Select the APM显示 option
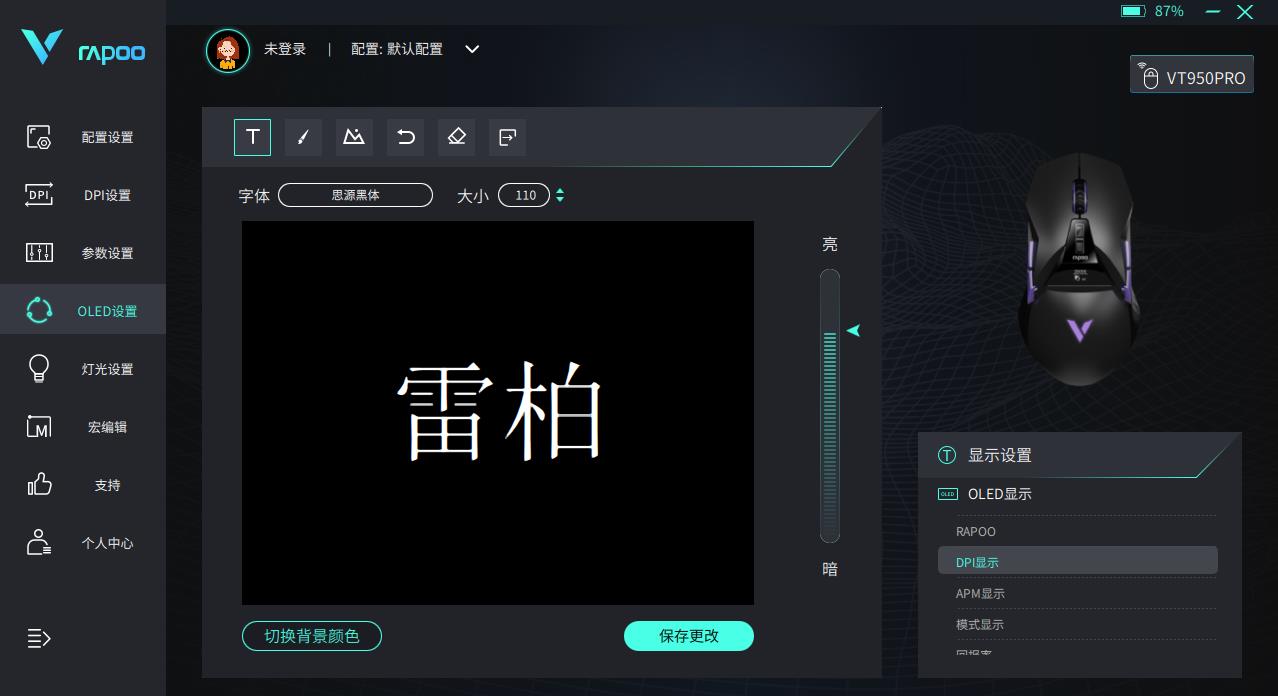Screen dimensions: 1278x696 click(1078, 593)
